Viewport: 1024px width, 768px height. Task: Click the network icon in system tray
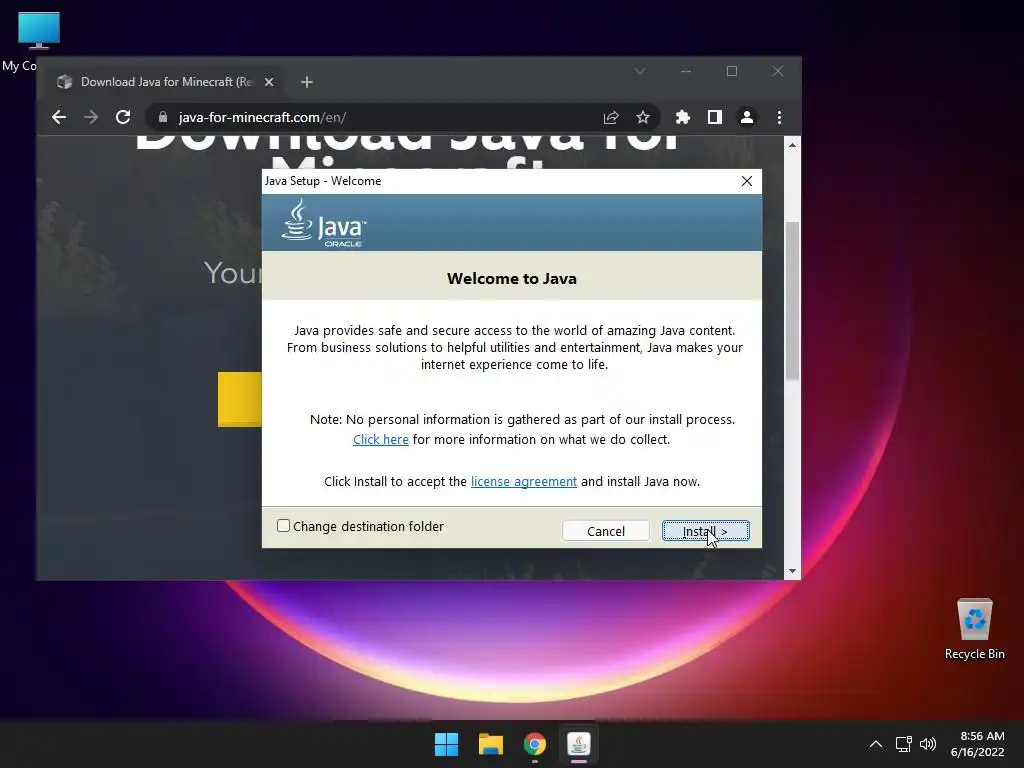tap(903, 744)
